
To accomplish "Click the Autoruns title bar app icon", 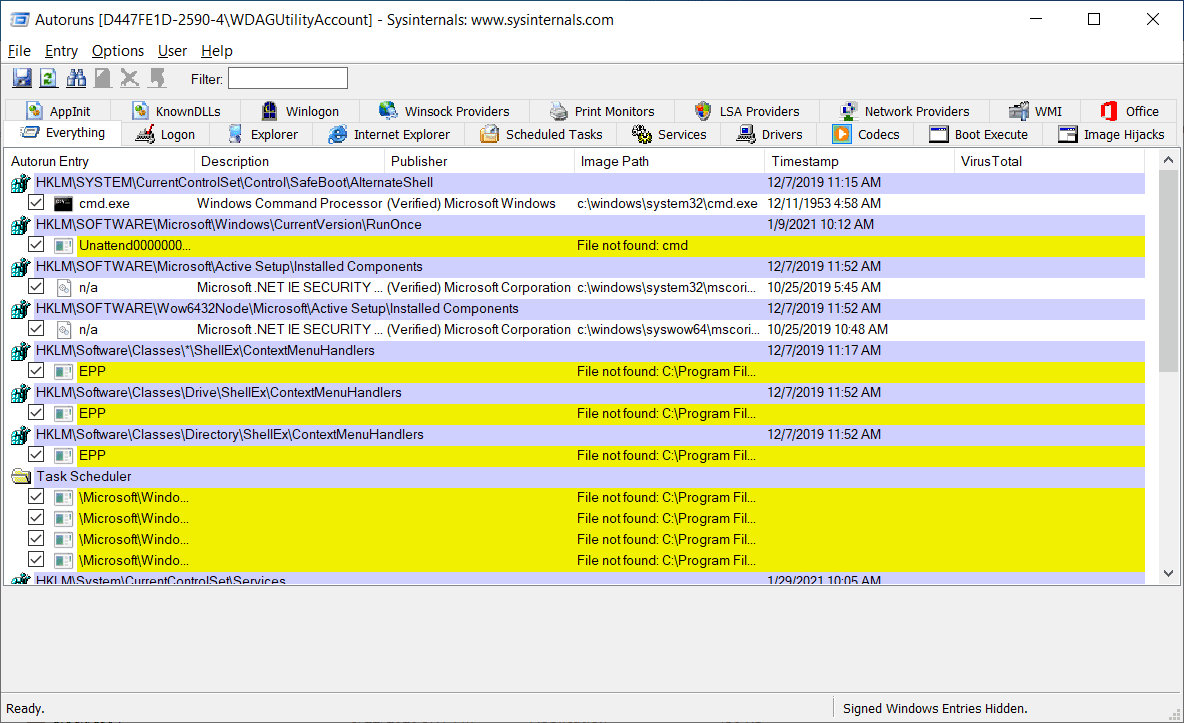I will 19,20.
